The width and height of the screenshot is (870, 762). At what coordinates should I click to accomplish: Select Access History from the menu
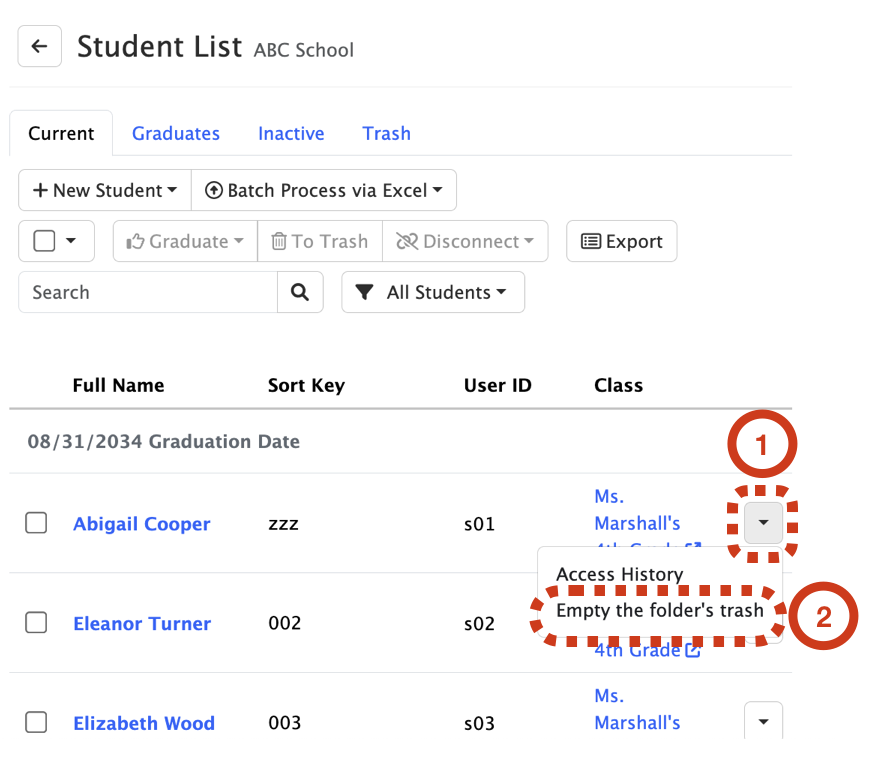tap(619, 574)
